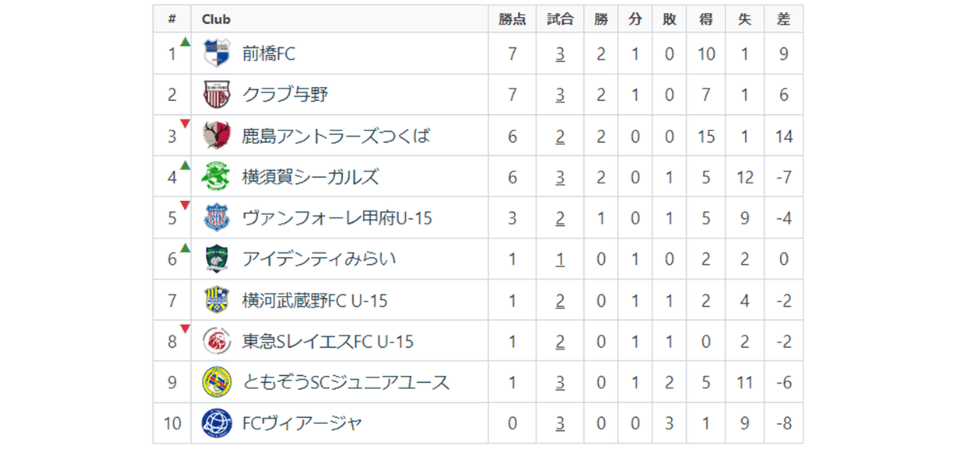The height and width of the screenshot is (450, 960).
Task: Click the FCヴィアージャ club name
Action: point(301,423)
